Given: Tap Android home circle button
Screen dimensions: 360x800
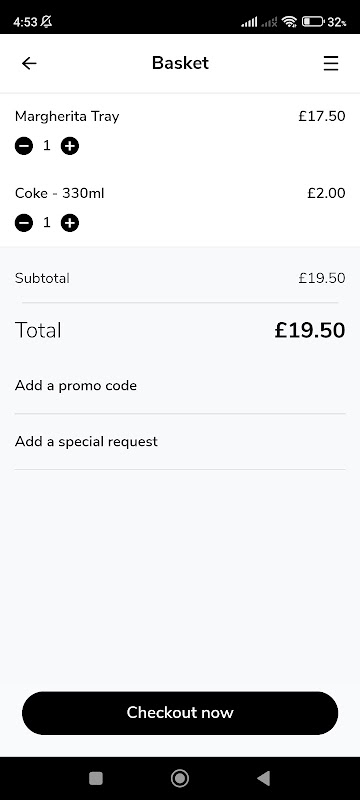Looking at the screenshot, I should coord(179,778).
